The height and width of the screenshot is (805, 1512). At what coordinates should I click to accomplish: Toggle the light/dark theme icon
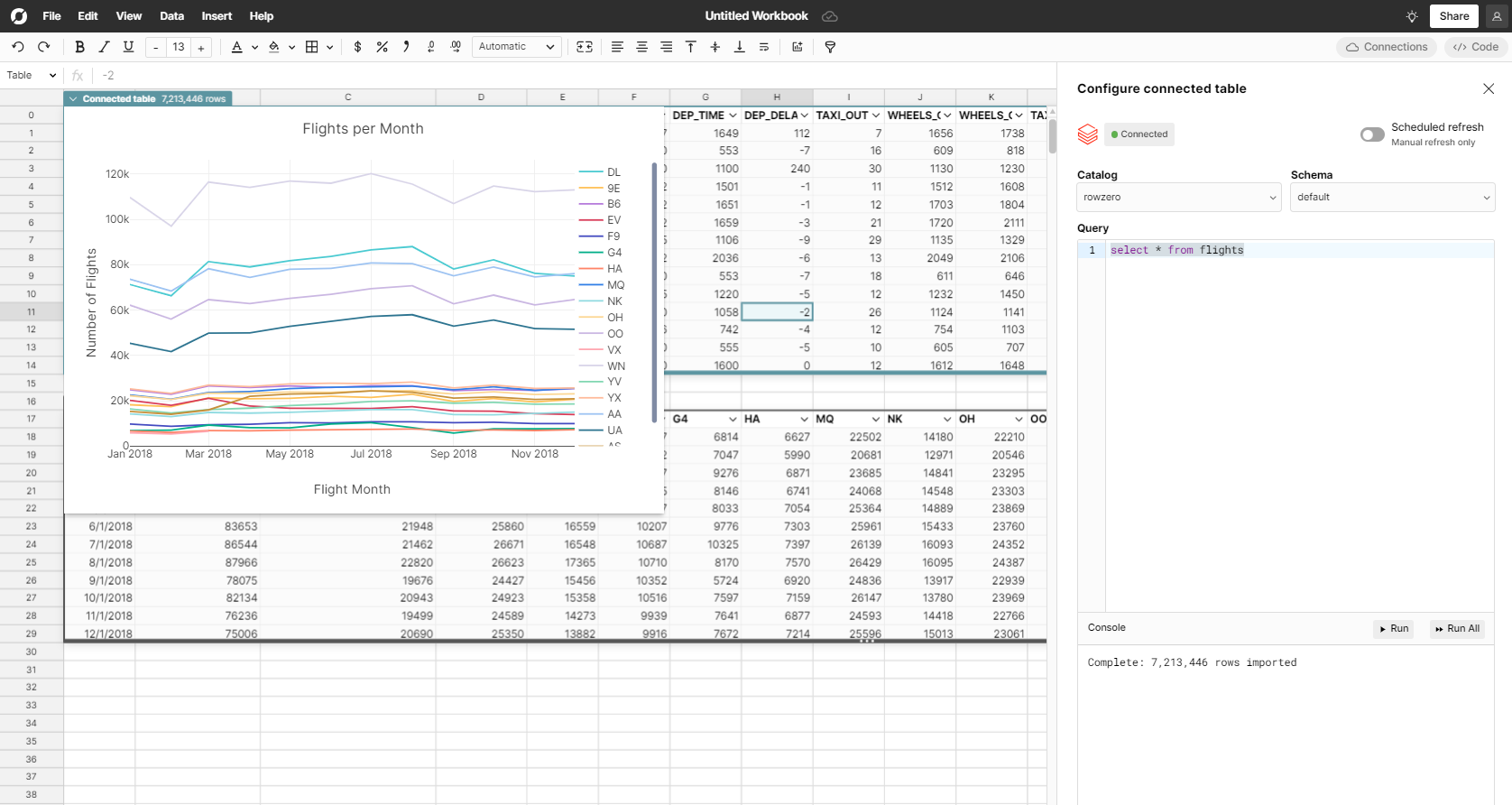click(1412, 16)
